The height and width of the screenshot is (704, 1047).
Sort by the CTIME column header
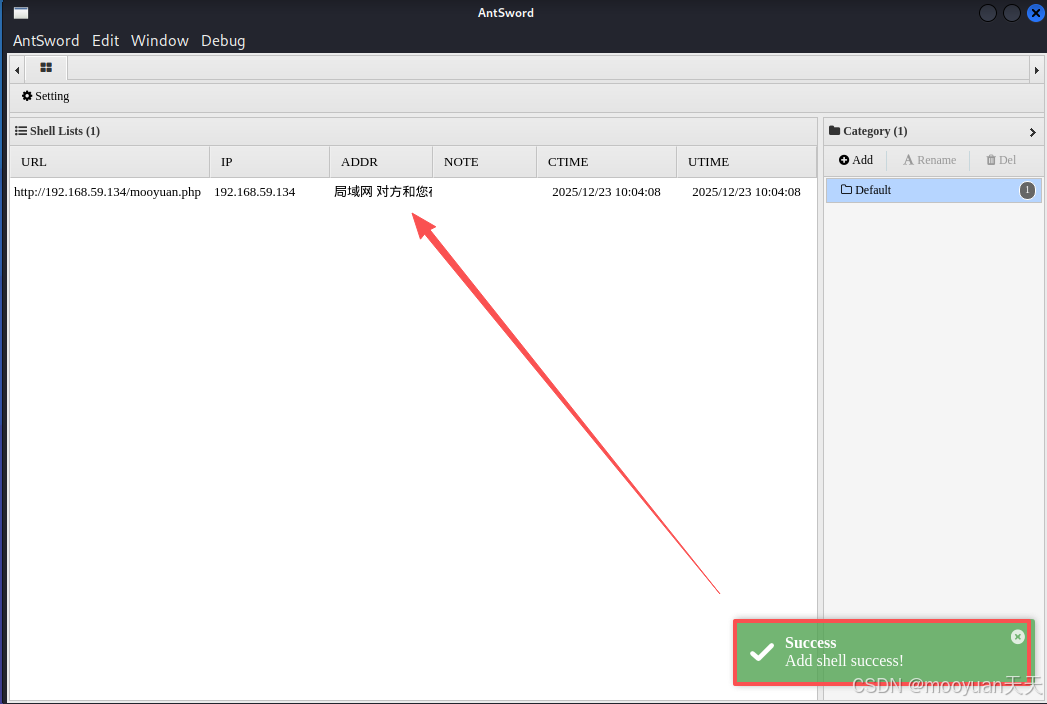coord(606,162)
